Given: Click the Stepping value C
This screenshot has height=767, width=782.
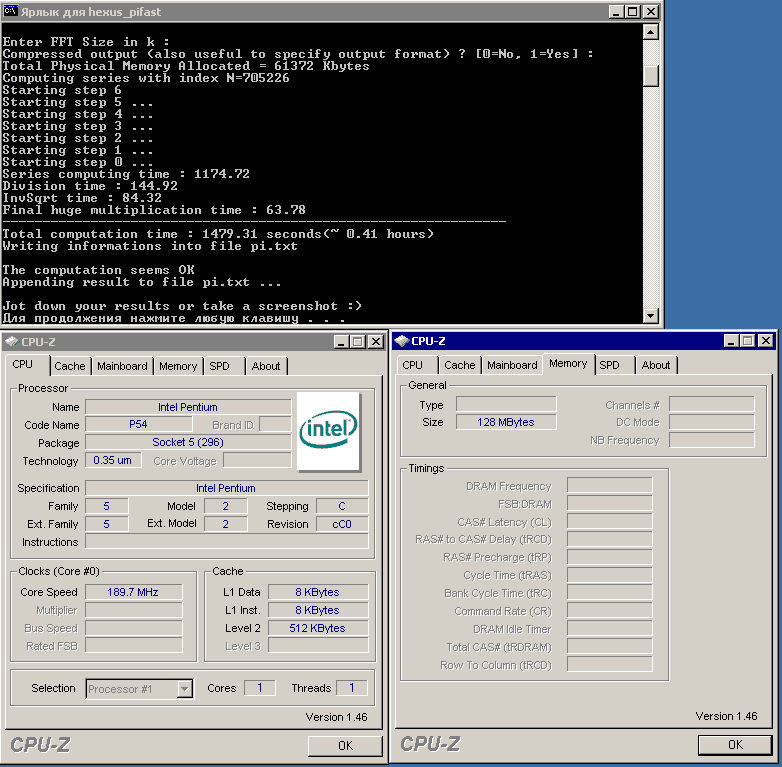Looking at the screenshot, I should pyautogui.click(x=342, y=506).
